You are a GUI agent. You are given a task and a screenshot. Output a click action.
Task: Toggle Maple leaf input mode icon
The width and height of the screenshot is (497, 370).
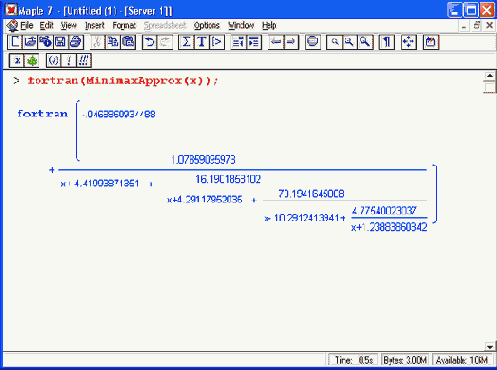32,61
